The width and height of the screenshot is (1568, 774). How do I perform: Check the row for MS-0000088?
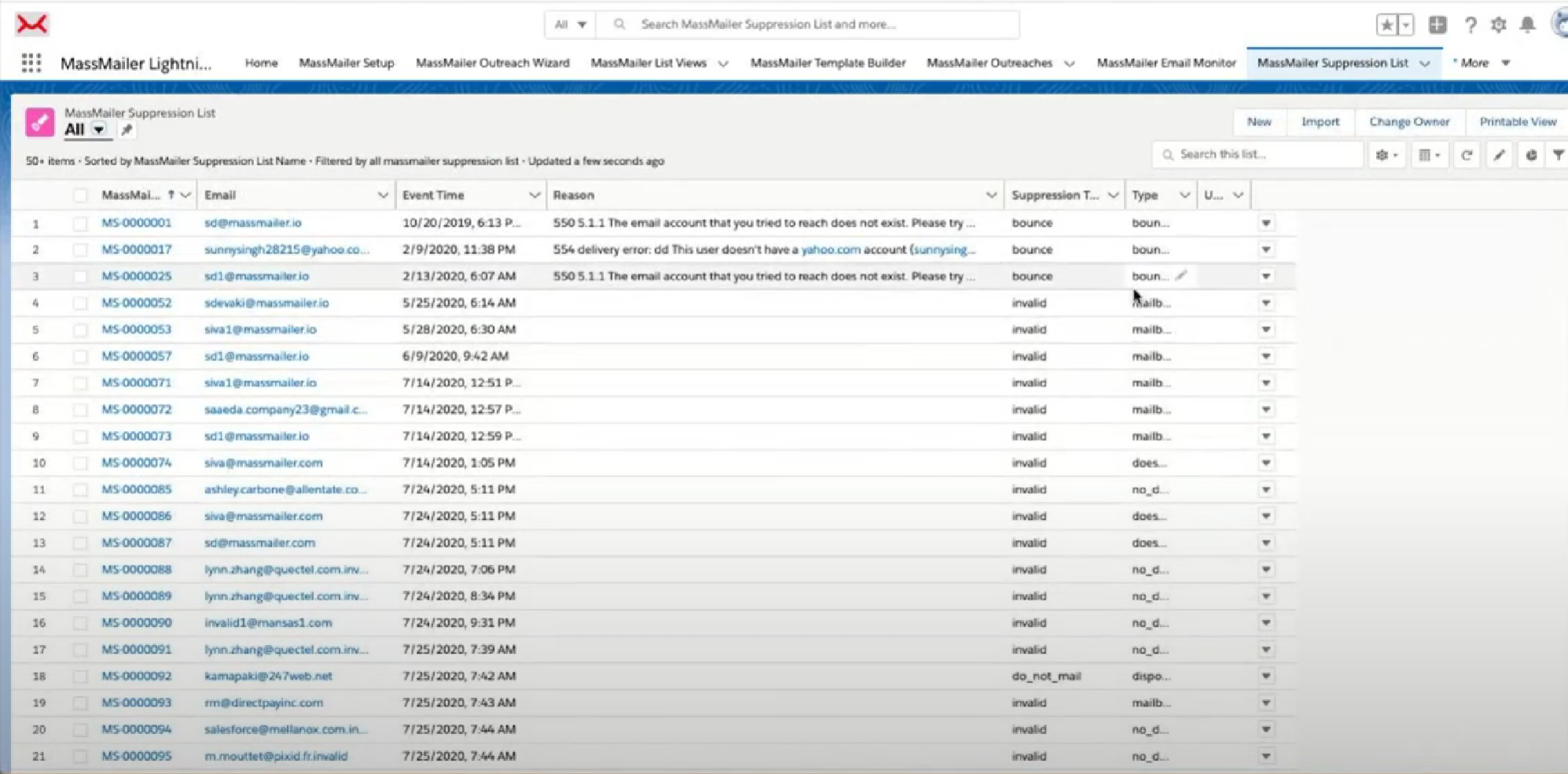pos(80,569)
